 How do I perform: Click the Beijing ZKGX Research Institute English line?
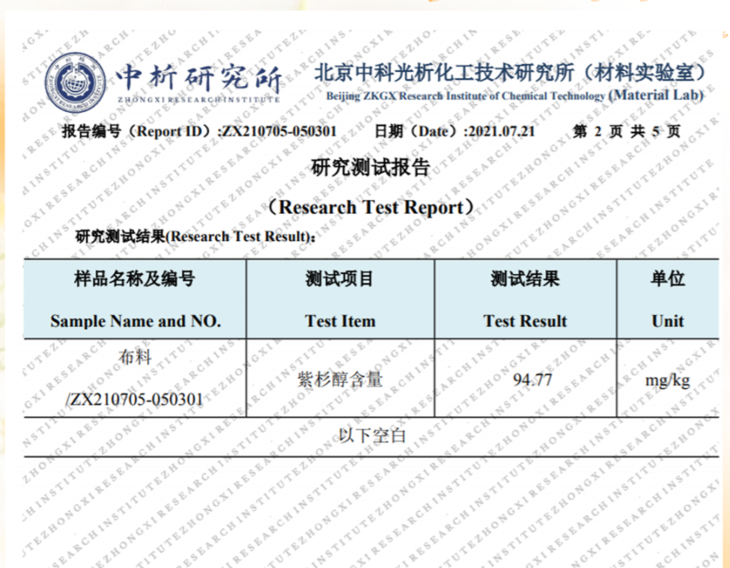(x=465, y=96)
